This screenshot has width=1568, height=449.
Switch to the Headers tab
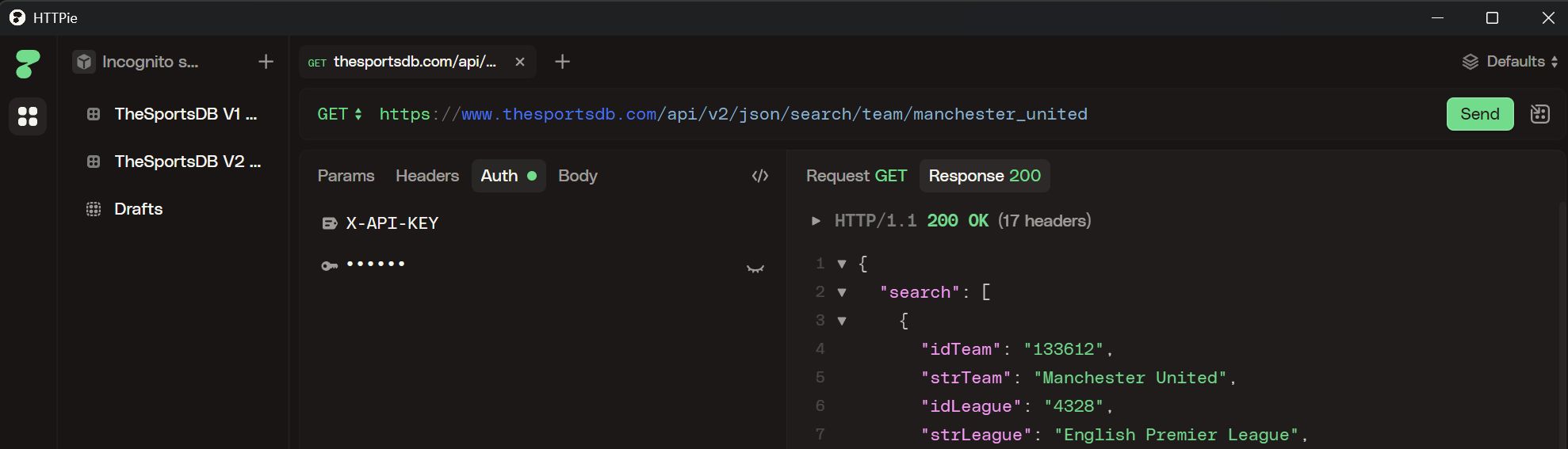(426, 176)
